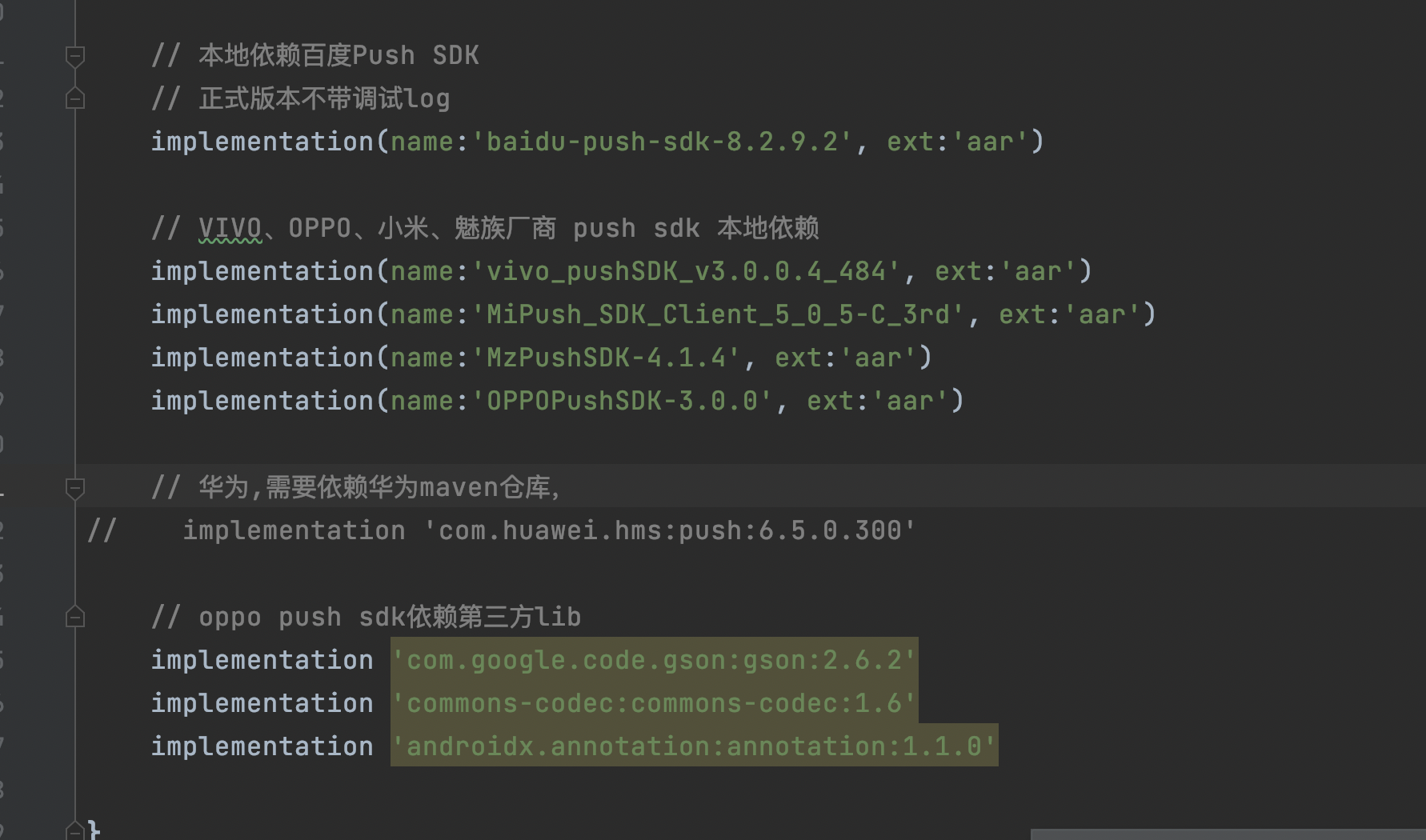Place the cursor in 'baidu-push-sdk-8.2.9.2' string
Image resolution: width=1426 pixels, height=840 pixels.
click(662, 142)
